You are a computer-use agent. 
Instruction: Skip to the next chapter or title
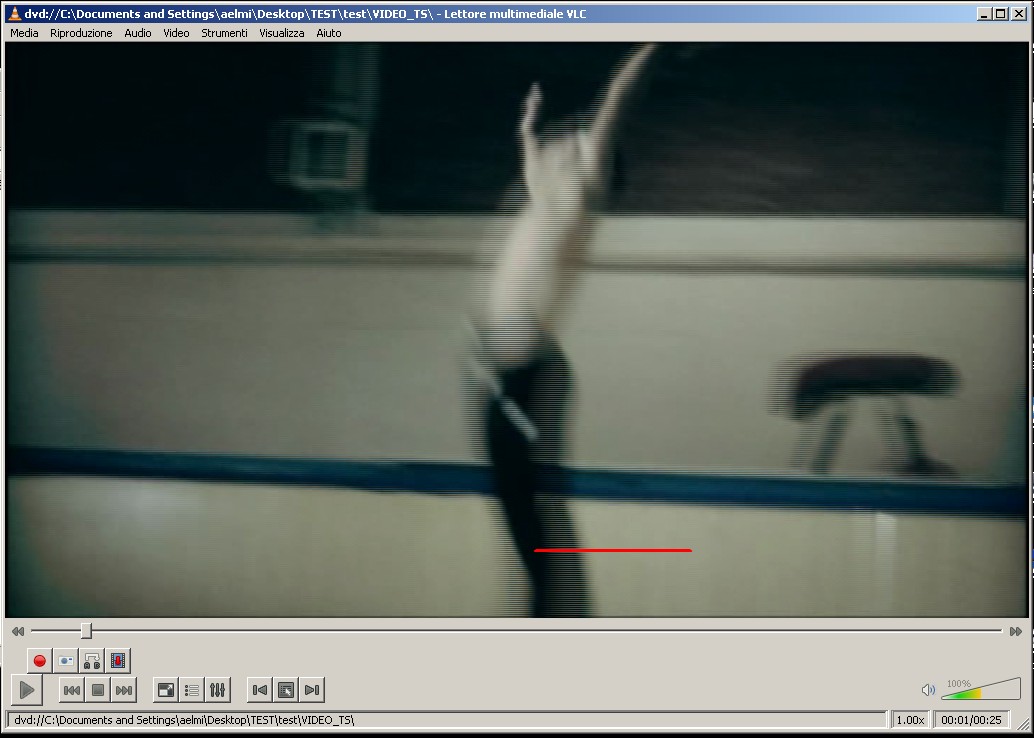(124, 691)
